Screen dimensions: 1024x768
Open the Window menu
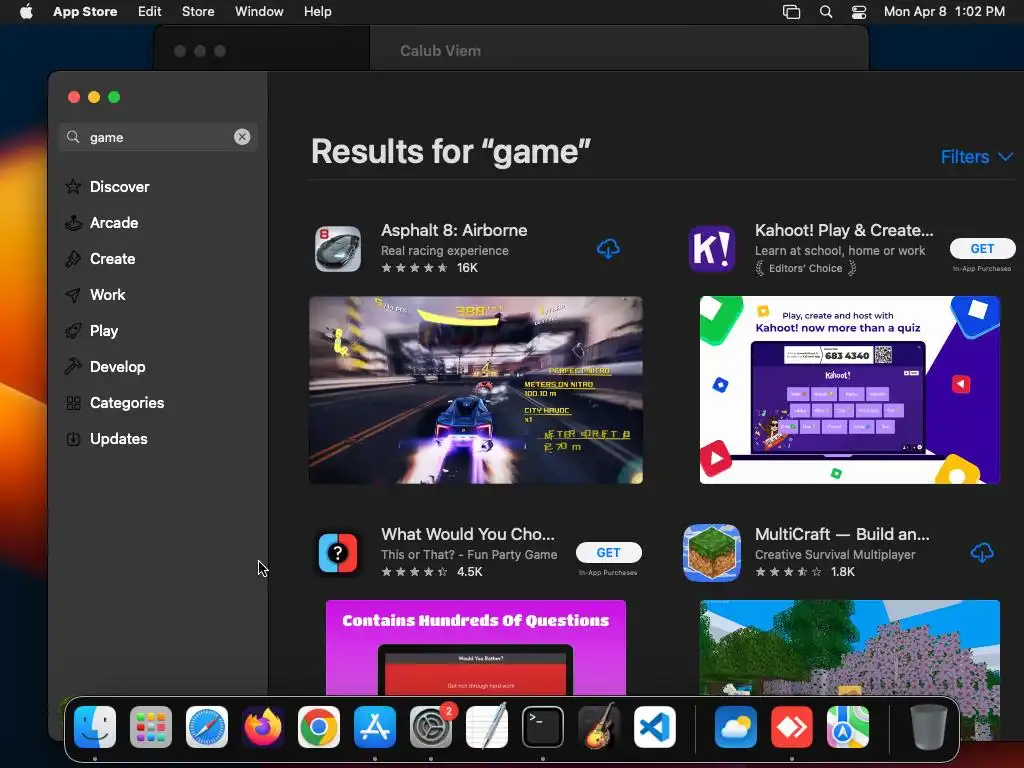point(259,12)
